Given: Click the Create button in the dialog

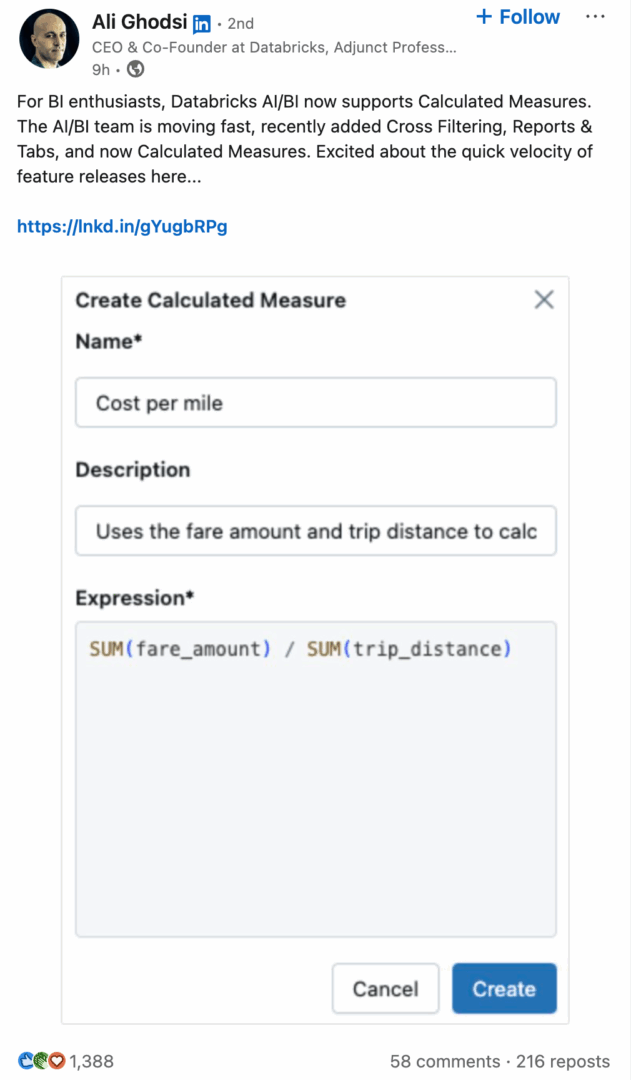Looking at the screenshot, I should [504, 988].
